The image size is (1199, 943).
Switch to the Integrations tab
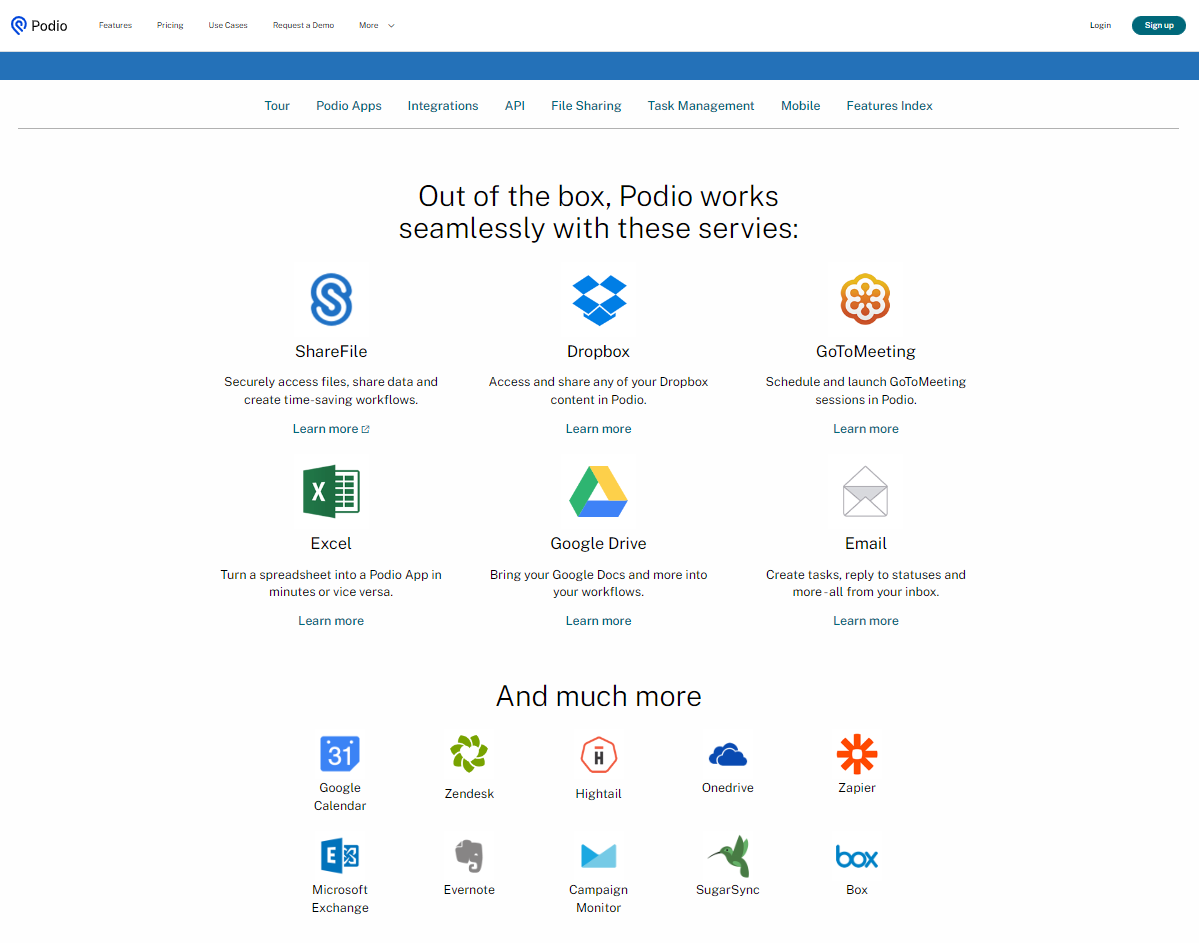[443, 106]
